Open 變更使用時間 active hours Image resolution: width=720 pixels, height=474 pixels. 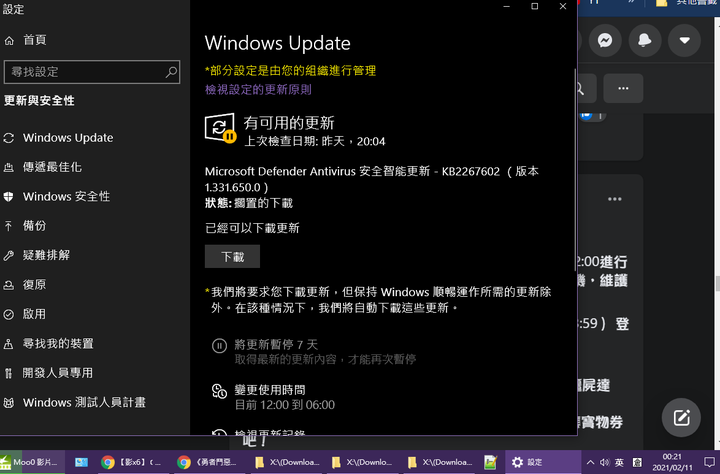point(270,390)
